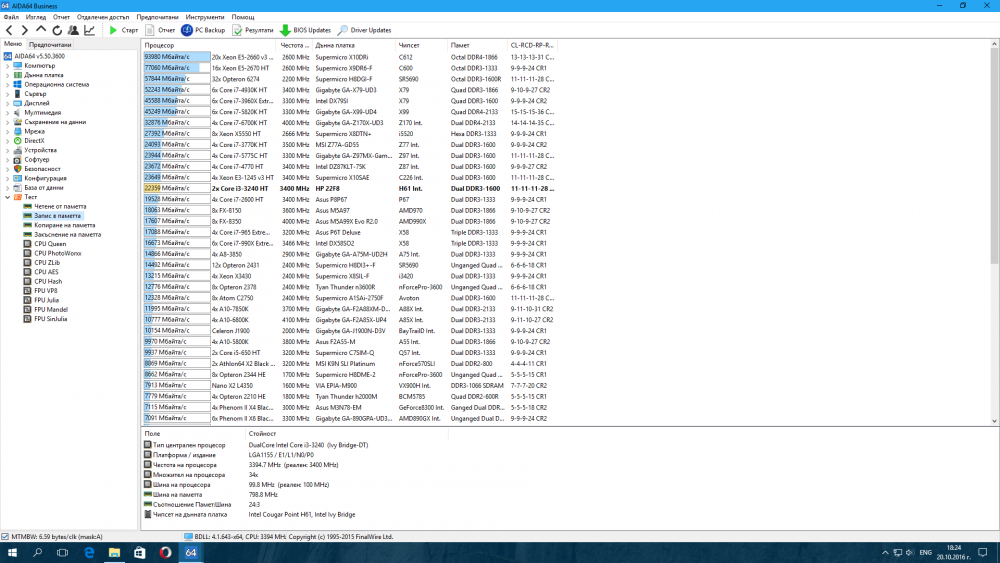Expand the Мрежа tree node
This screenshot has width=1000, height=563.
click(x=8, y=131)
